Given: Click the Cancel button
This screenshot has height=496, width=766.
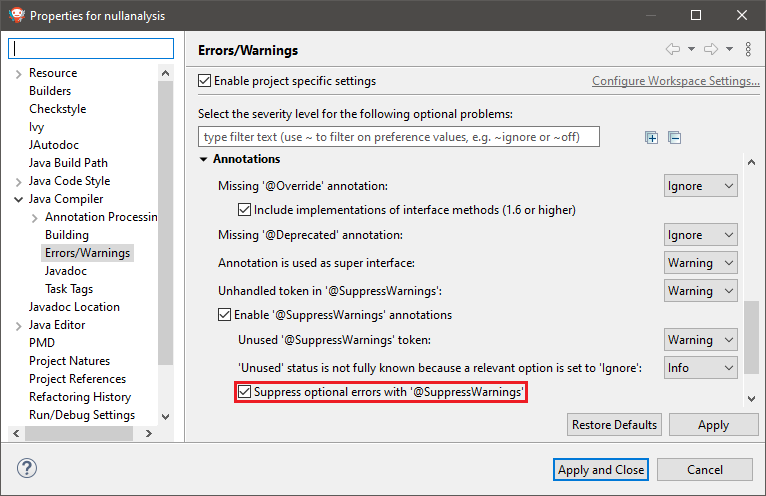Looking at the screenshot, I should (704, 470).
